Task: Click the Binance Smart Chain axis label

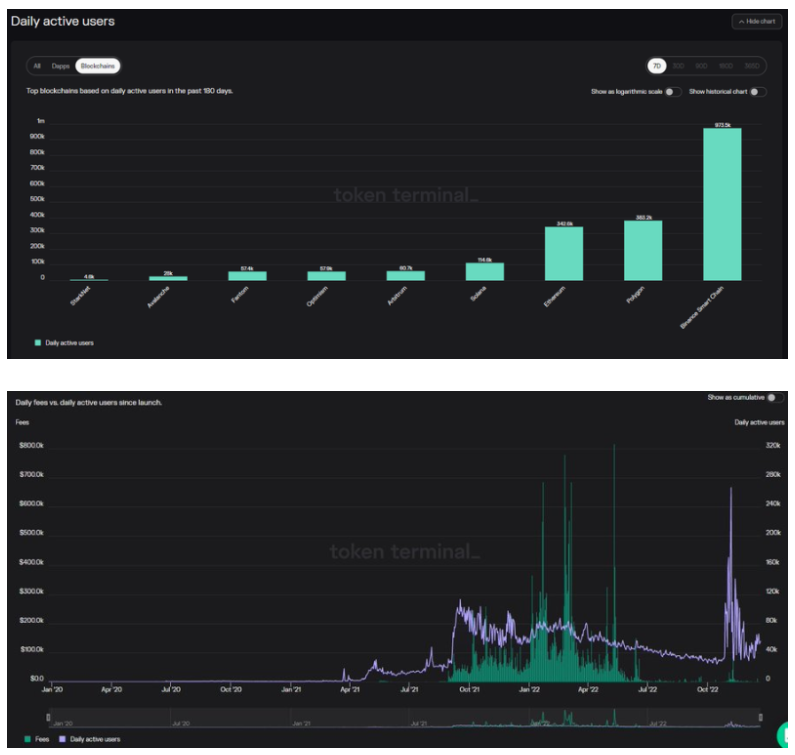Action: coord(702,307)
